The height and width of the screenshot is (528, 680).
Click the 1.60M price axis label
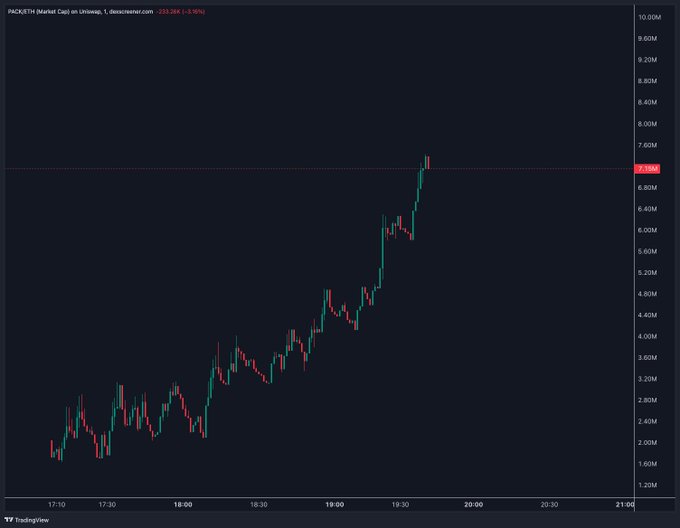point(647,464)
